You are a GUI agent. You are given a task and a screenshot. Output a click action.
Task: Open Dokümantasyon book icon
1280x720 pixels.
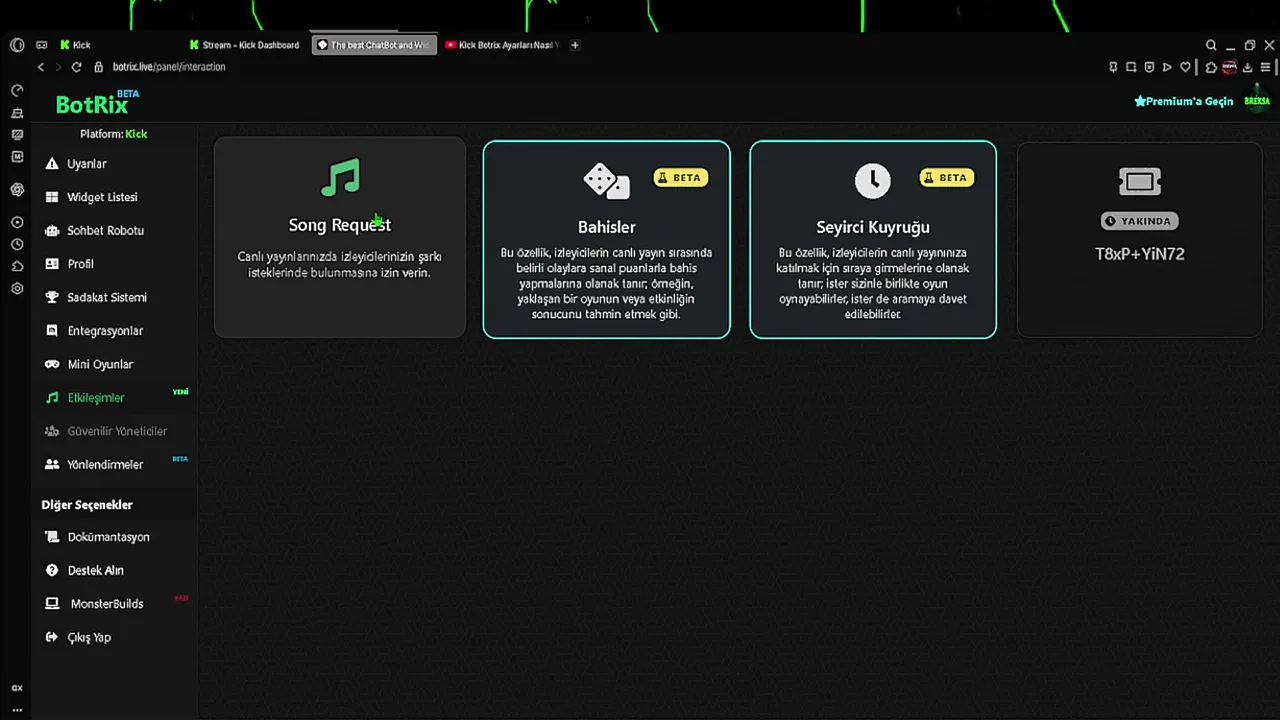(x=52, y=537)
